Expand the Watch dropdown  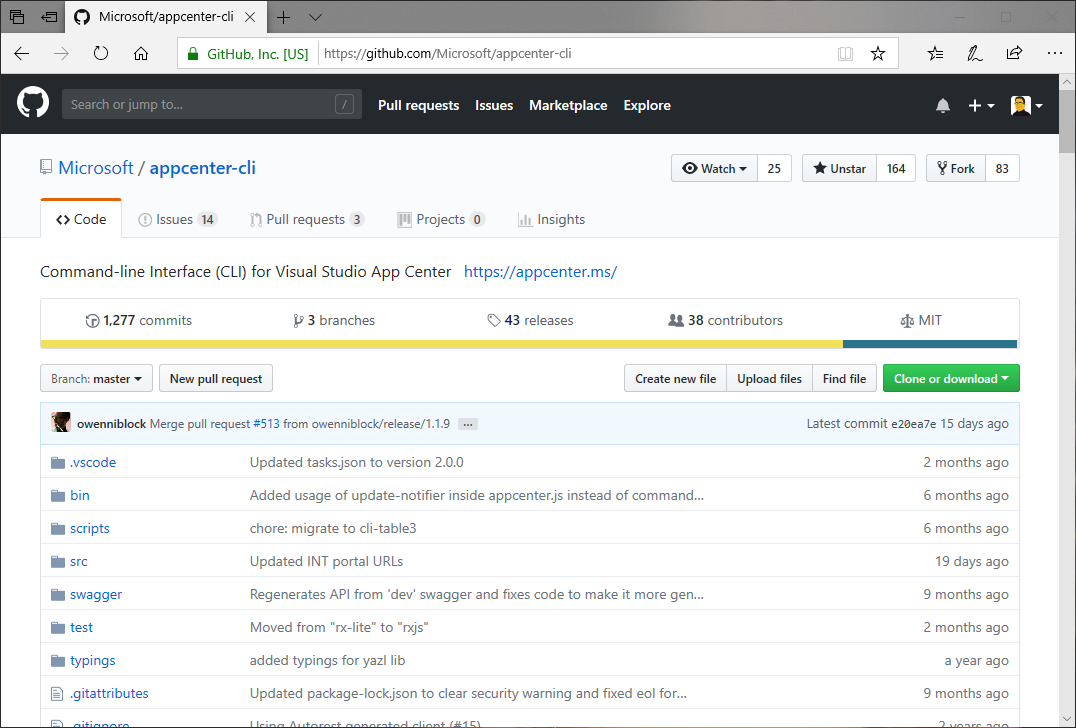pos(714,169)
